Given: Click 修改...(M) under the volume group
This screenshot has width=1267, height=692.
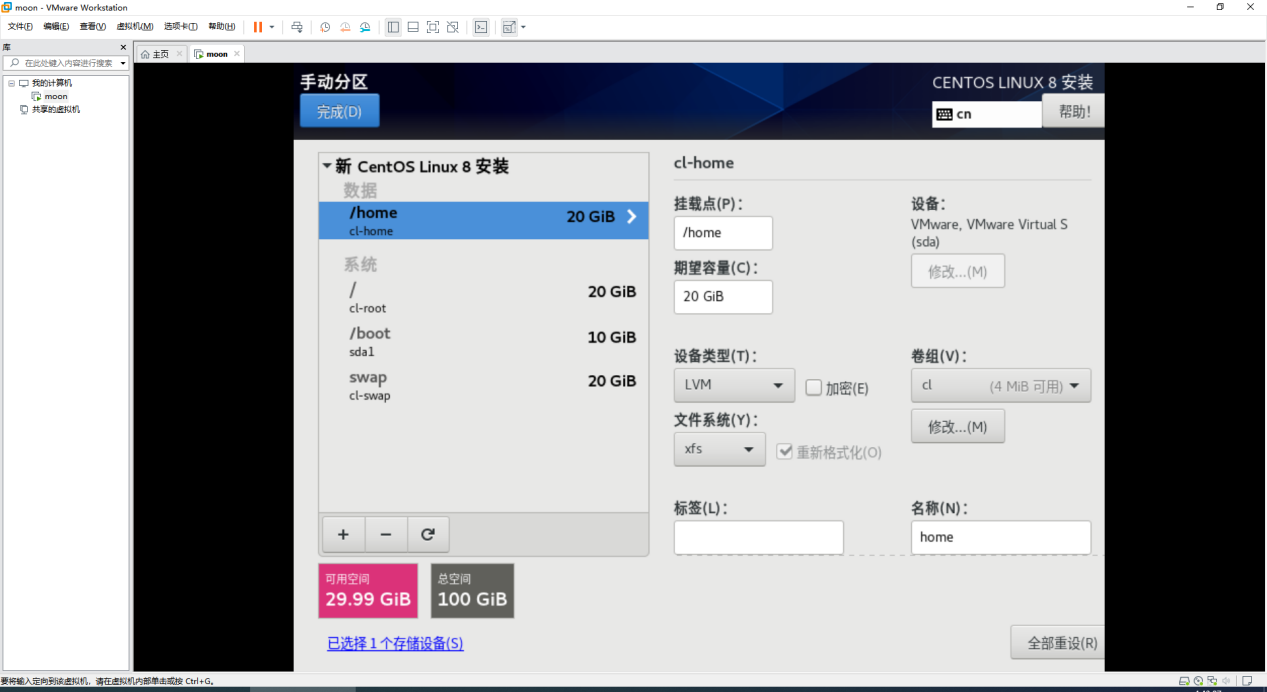Looking at the screenshot, I should 957,426.
